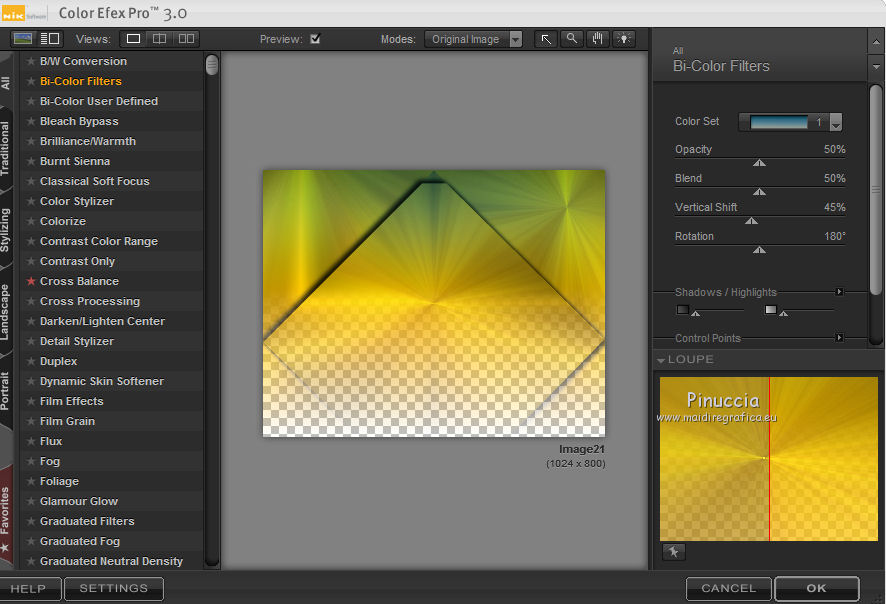The height and width of the screenshot is (604, 886).
Task: Star the Cross Balance filter as favorite
Action: pyautogui.click(x=31, y=281)
